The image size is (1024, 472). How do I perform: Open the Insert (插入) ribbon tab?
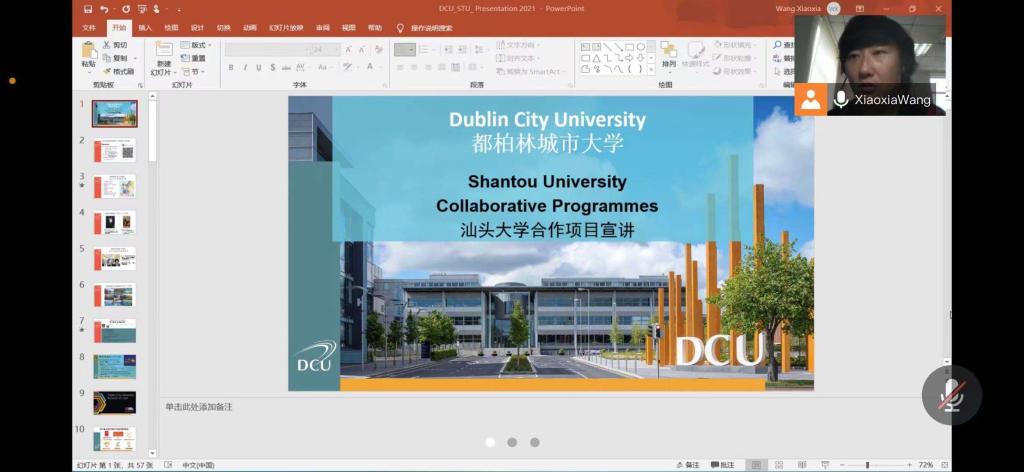point(146,28)
